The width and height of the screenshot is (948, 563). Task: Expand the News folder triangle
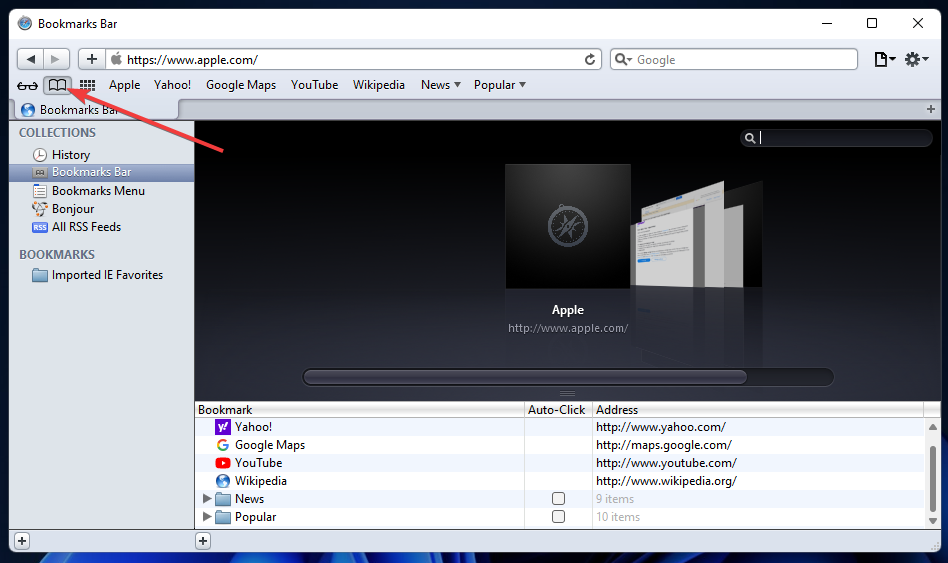click(207, 499)
